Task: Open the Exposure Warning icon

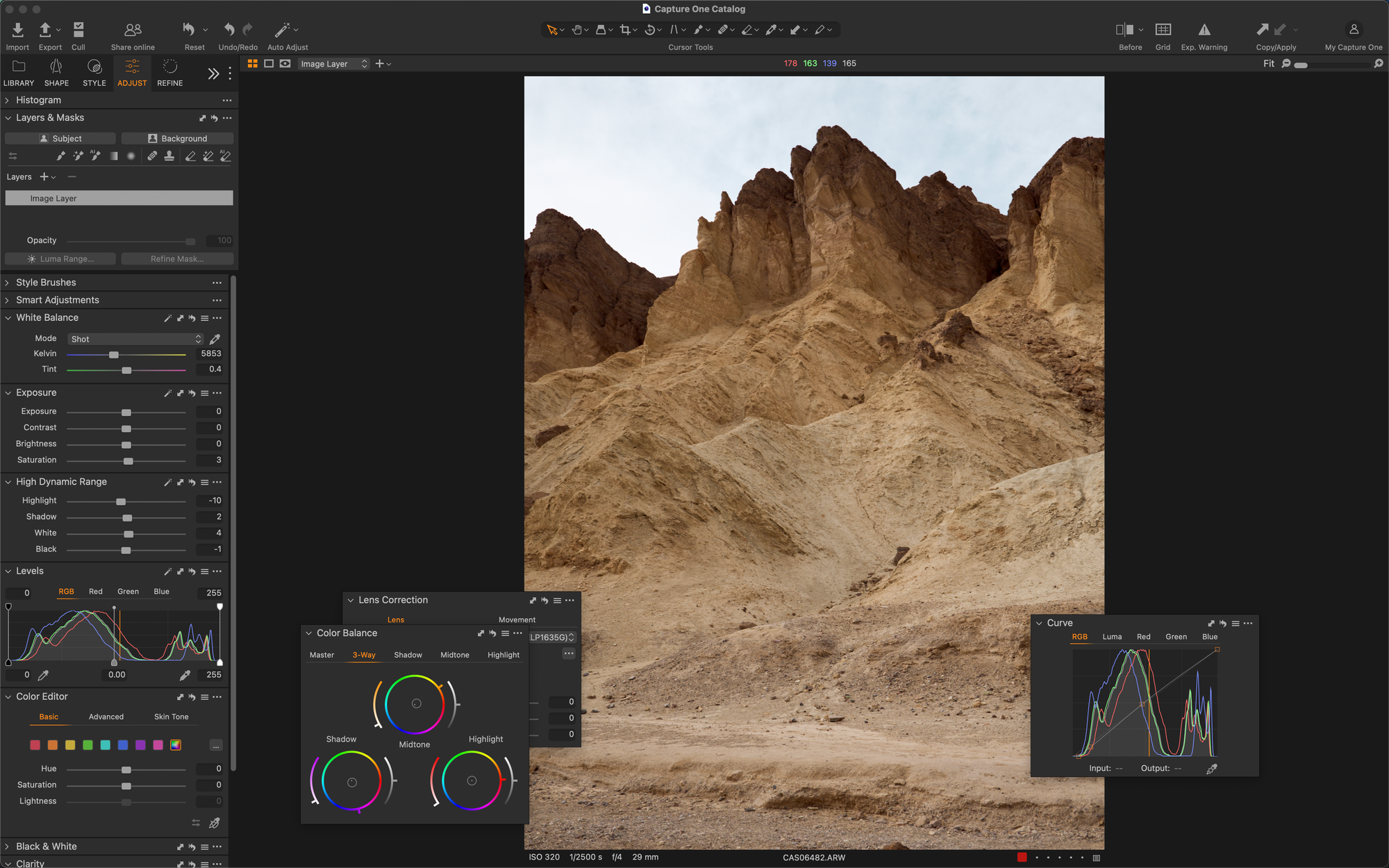Action: point(1204,30)
